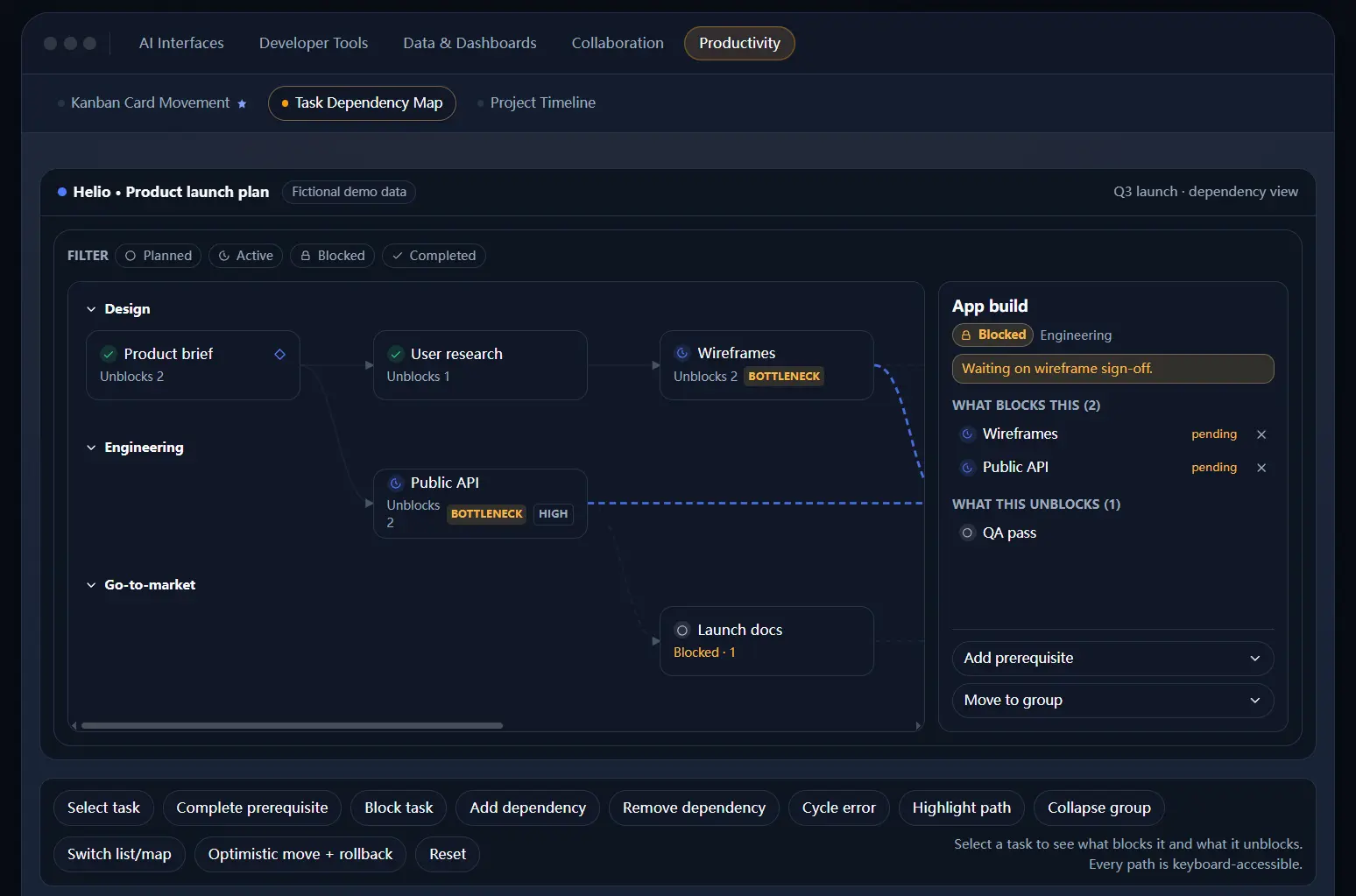Click the Block task button
Screen dimensions: 1356x896
tap(399, 808)
